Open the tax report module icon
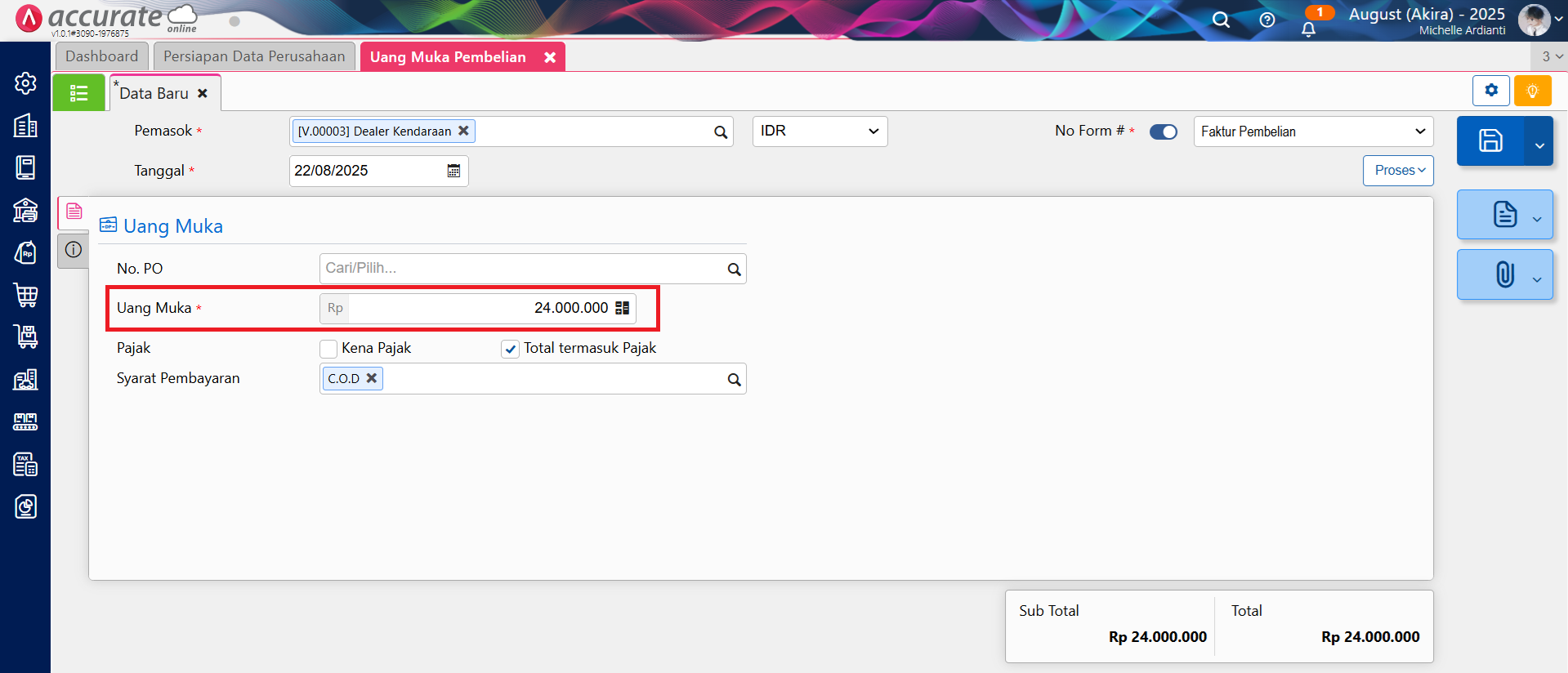1568x673 pixels. 25,464
